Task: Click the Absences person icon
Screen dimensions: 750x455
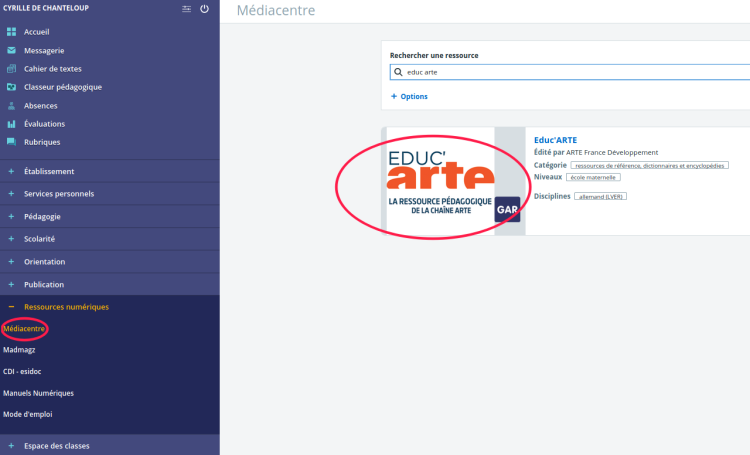Action: (x=11, y=105)
